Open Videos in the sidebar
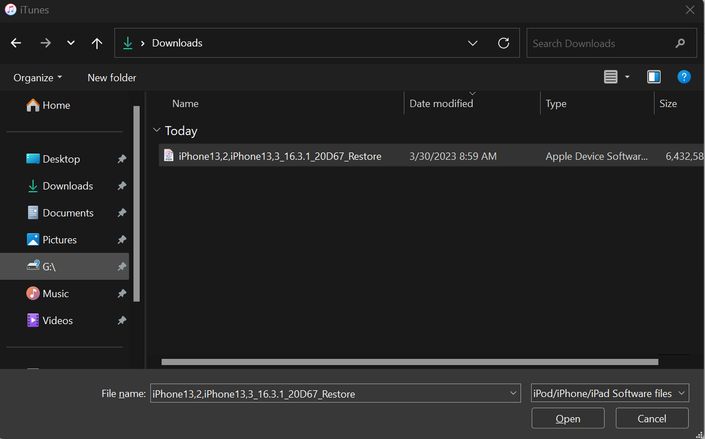Screen dimensions: 705x439 pyautogui.click(x=50, y=321)
